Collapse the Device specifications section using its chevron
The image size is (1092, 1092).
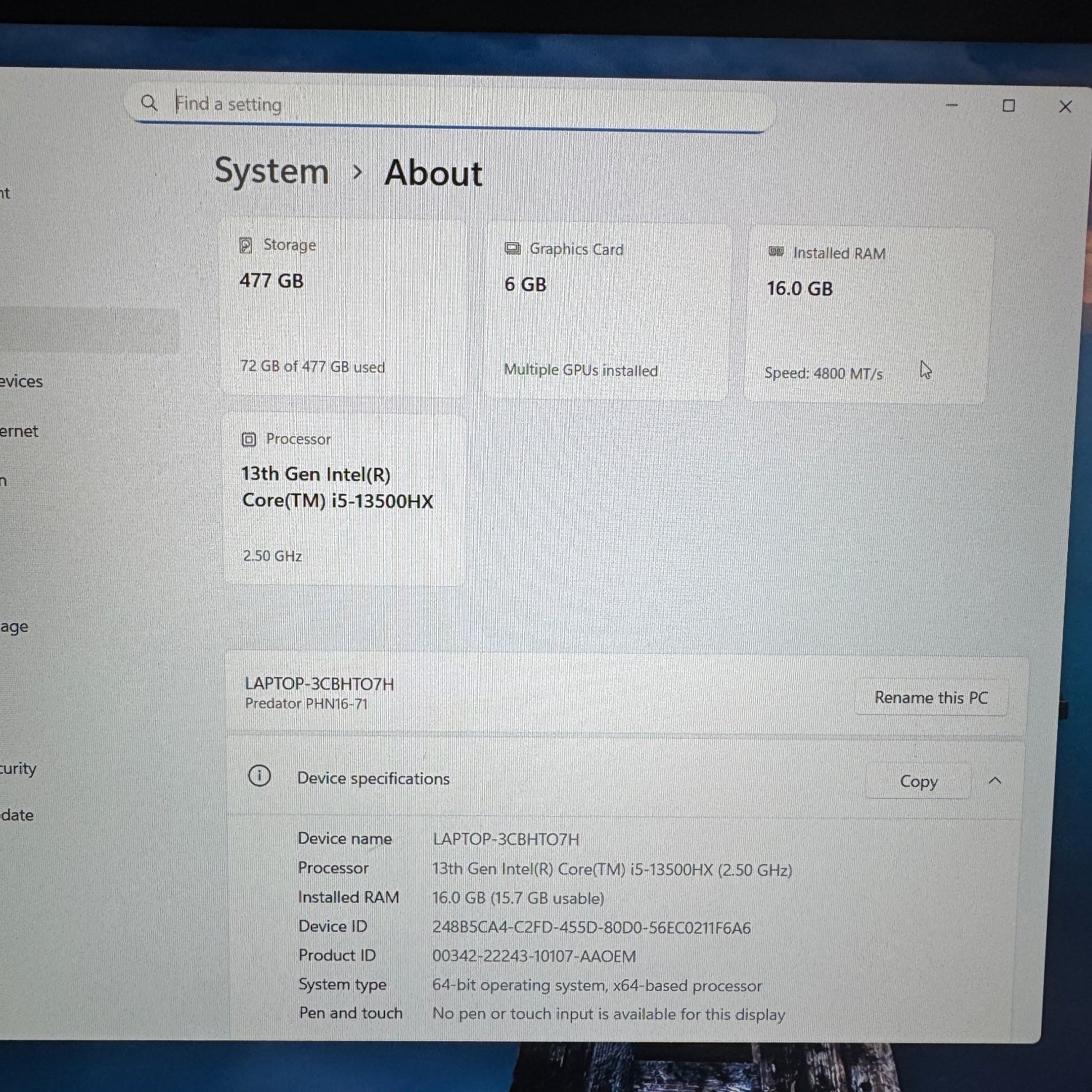coord(995,781)
